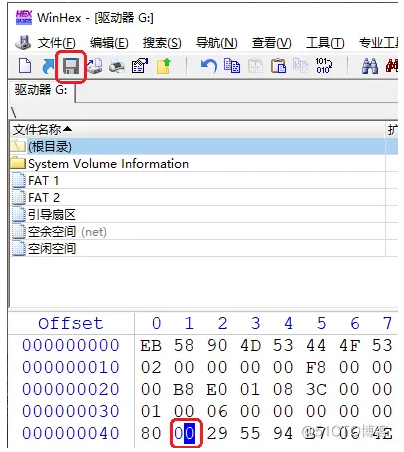Open the 搜索(S) menu

coord(162,43)
